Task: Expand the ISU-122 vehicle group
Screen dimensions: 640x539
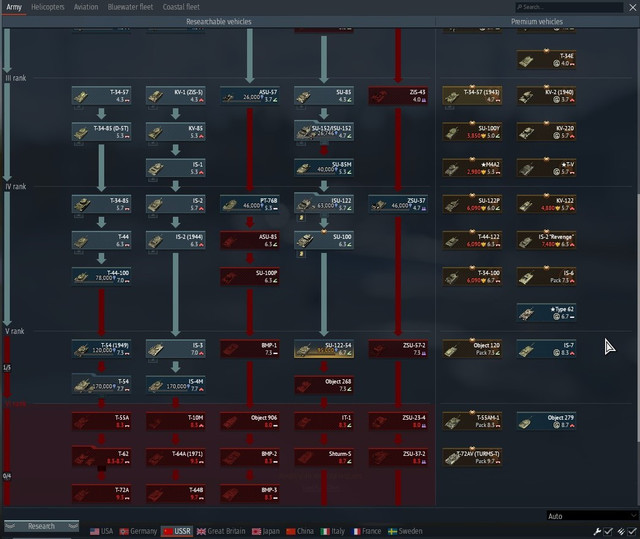Action: (x=324, y=203)
